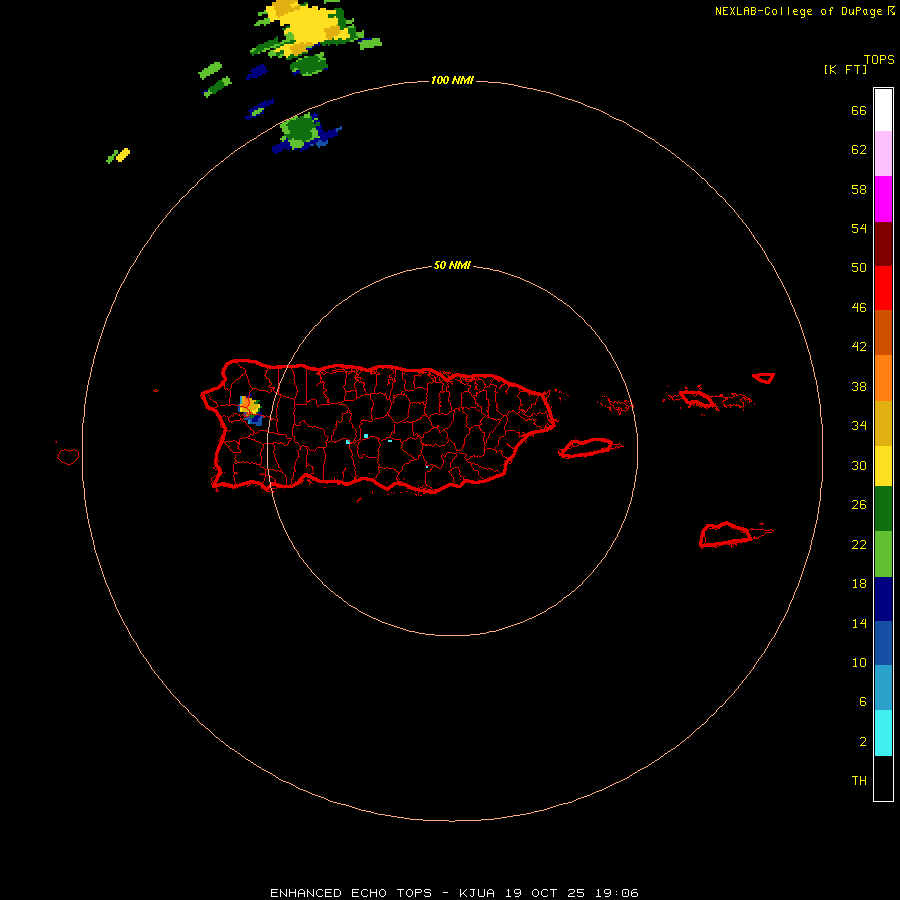Click the '38' legend value
The height and width of the screenshot is (900, 900).
tap(859, 386)
